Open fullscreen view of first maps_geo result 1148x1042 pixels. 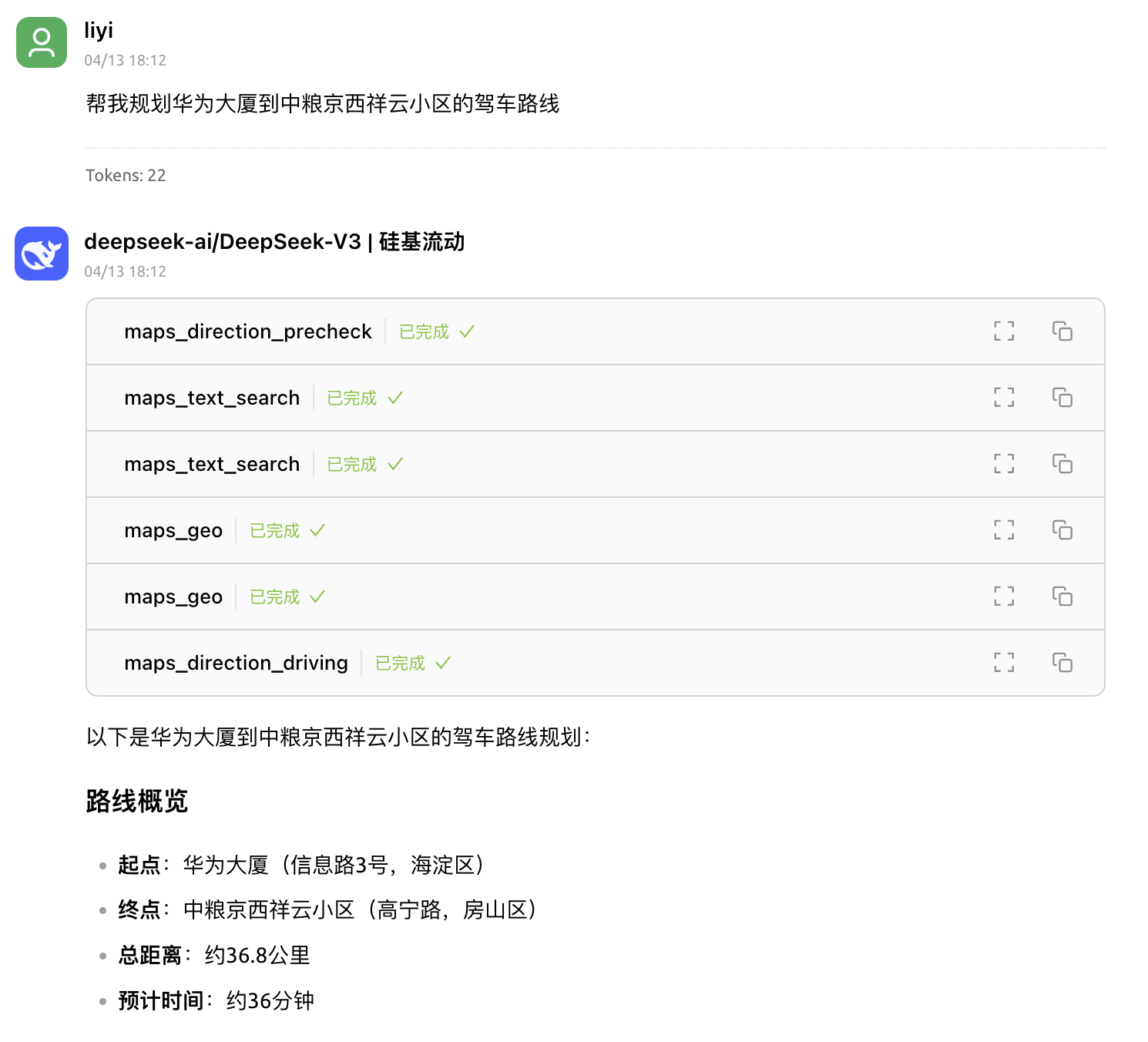(x=1004, y=530)
